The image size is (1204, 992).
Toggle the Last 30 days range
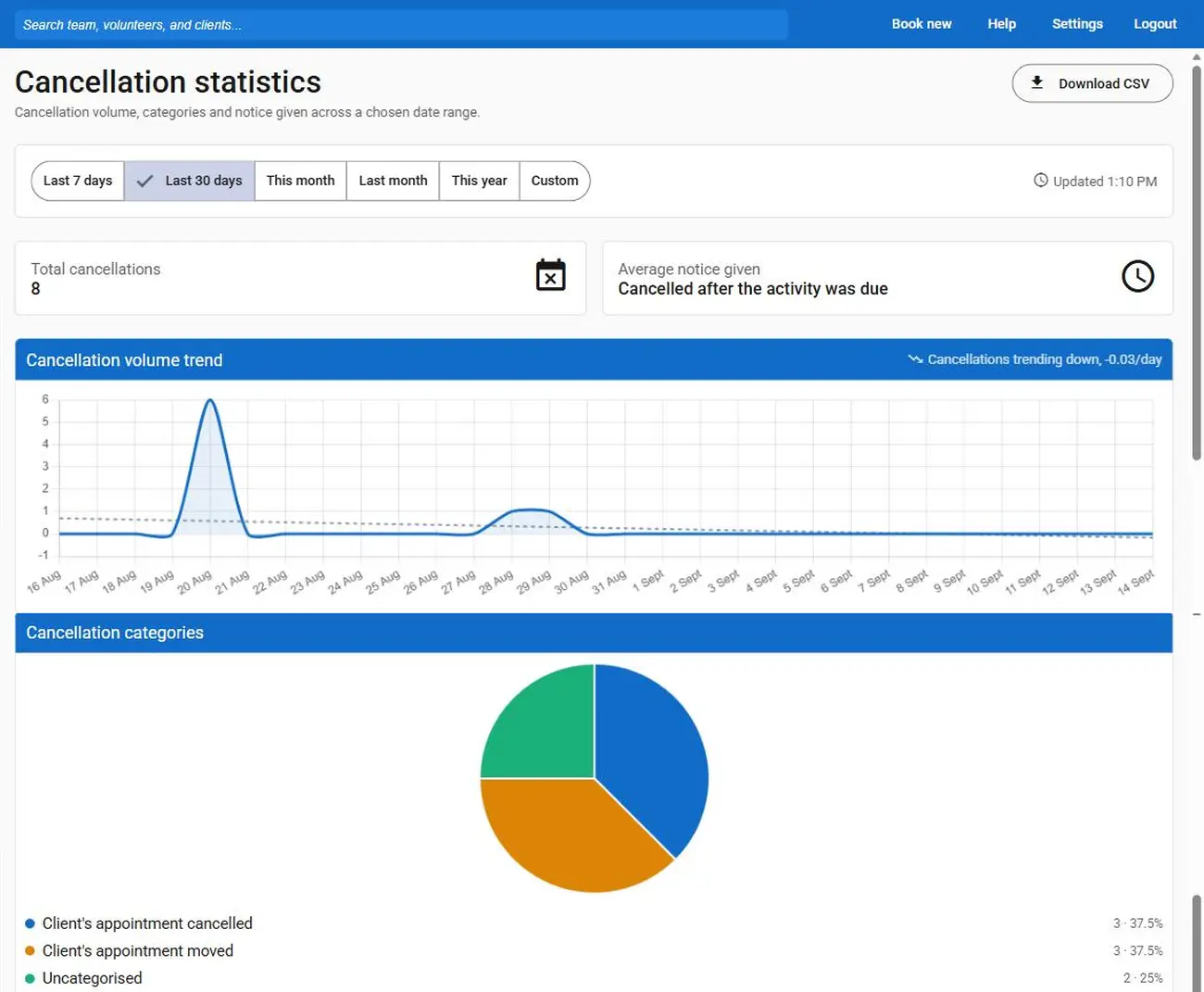190,181
